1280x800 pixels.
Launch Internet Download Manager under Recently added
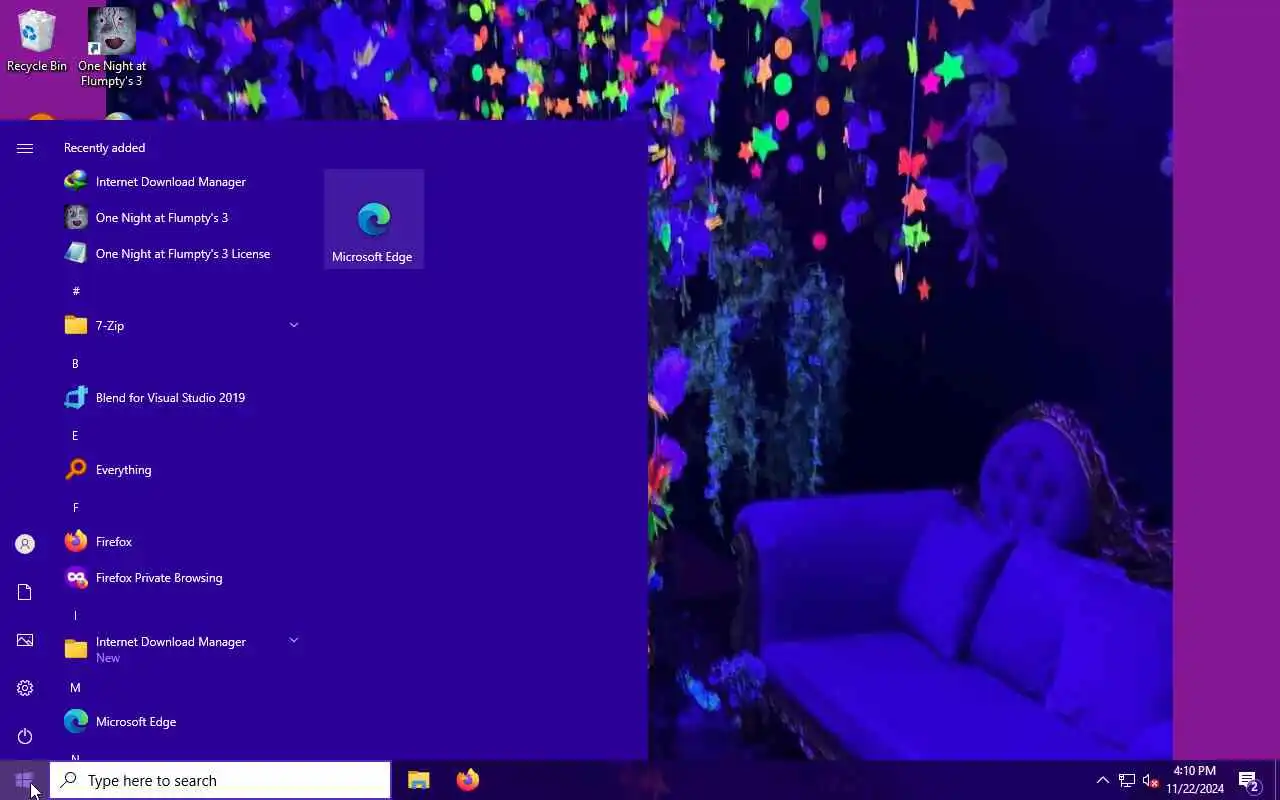pos(182,182)
